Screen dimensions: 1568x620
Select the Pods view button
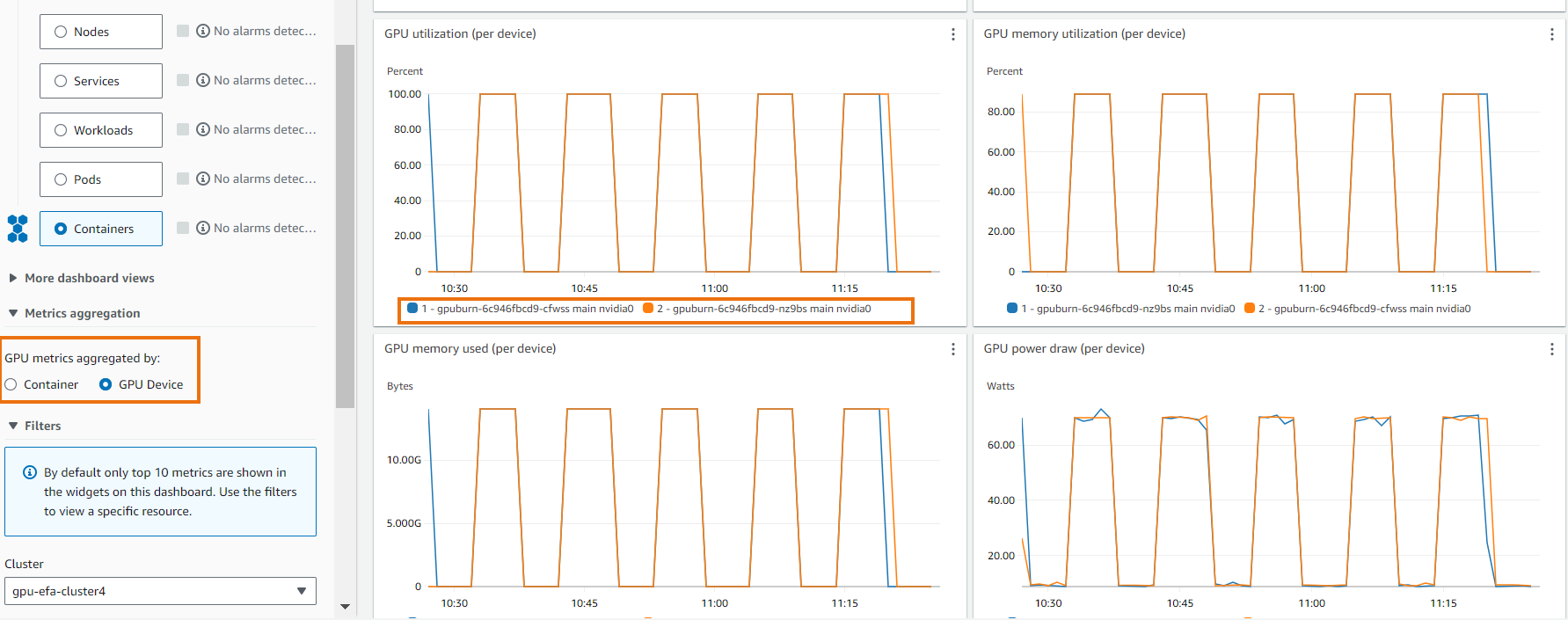pyautogui.click(x=101, y=179)
